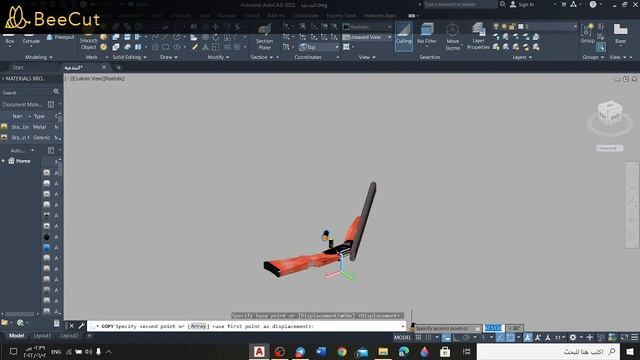Open the layer list dropdown
The image size is (640, 360).
pyautogui.click(x=536, y=27)
